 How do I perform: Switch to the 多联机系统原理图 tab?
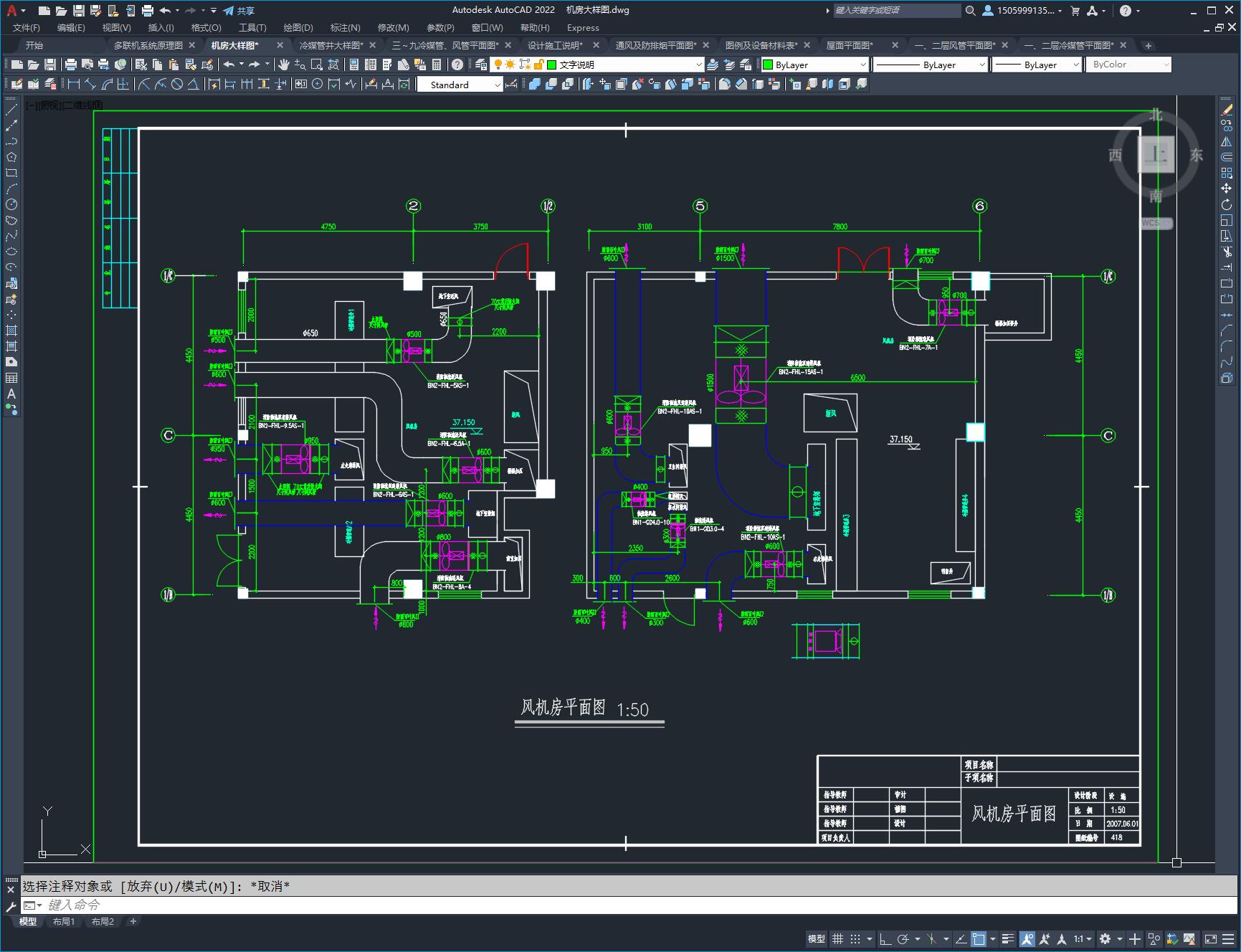point(148,45)
